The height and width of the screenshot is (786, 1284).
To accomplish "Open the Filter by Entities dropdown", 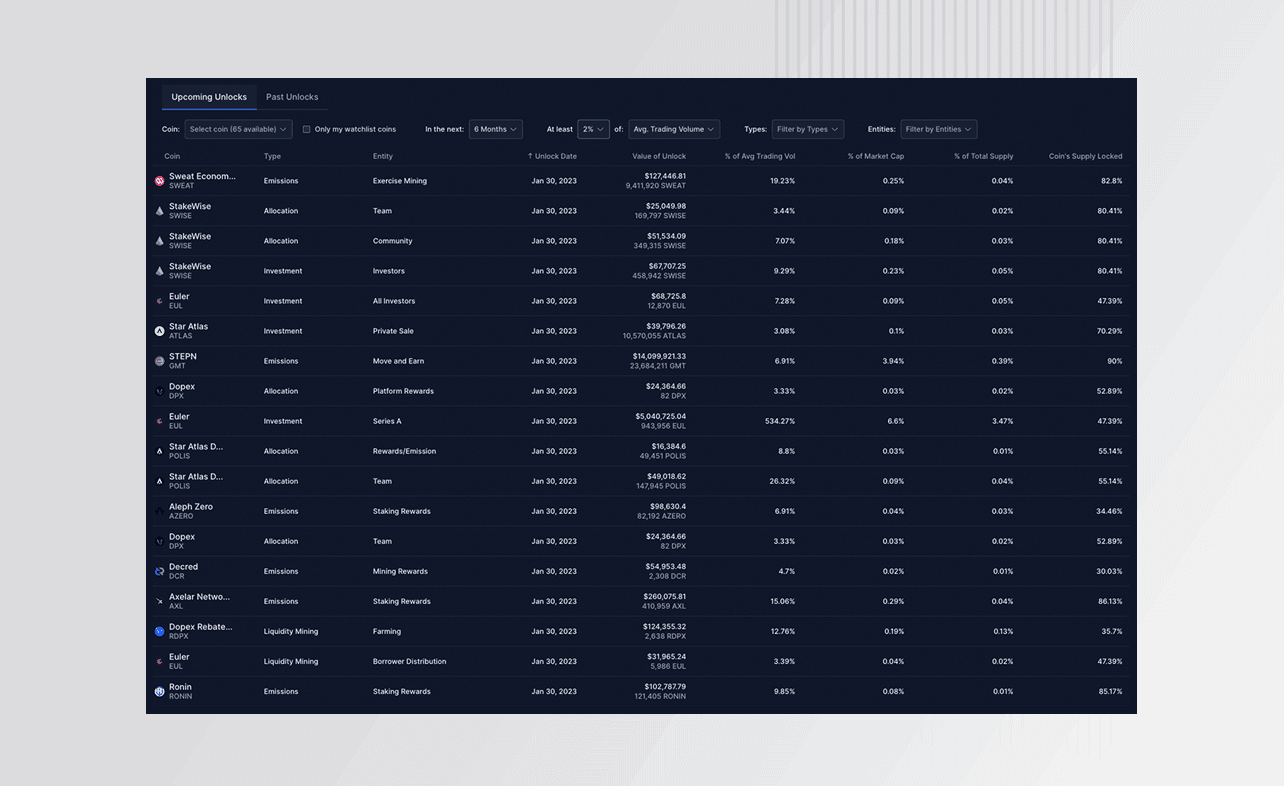I will (x=939, y=129).
